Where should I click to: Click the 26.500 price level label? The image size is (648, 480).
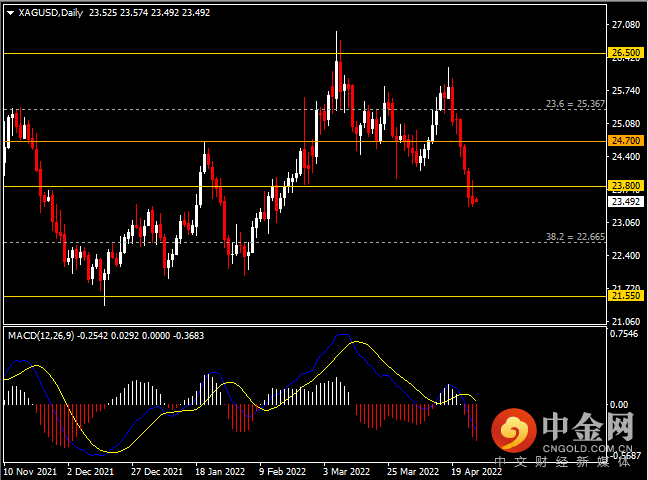[626, 53]
